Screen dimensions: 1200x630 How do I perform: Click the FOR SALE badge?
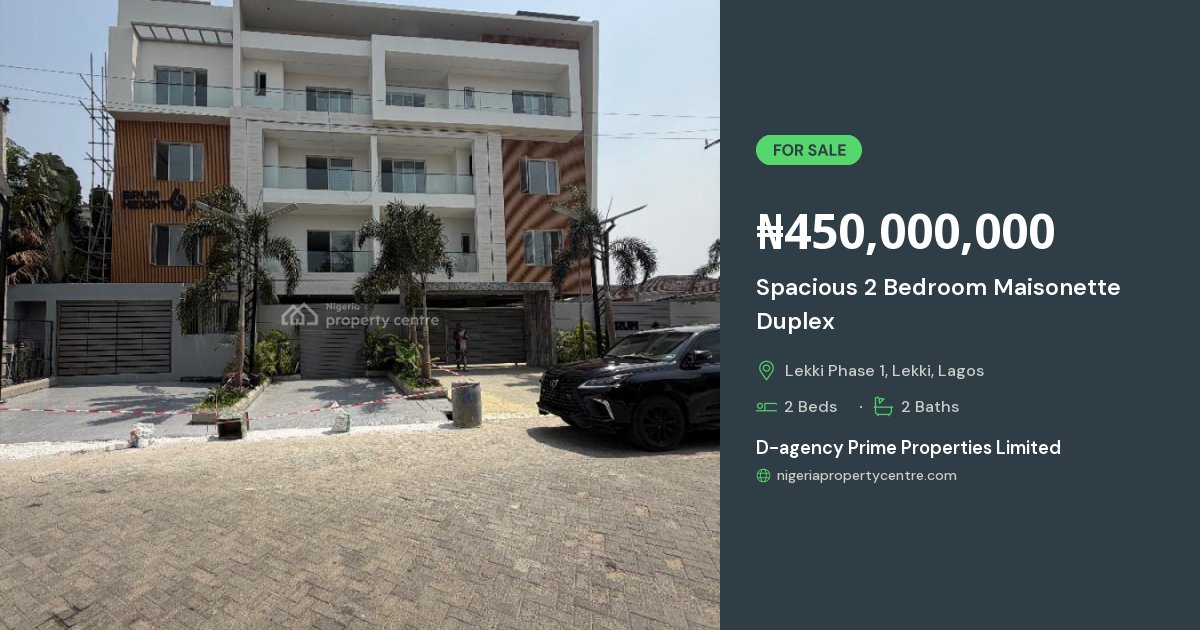click(x=809, y=150)
